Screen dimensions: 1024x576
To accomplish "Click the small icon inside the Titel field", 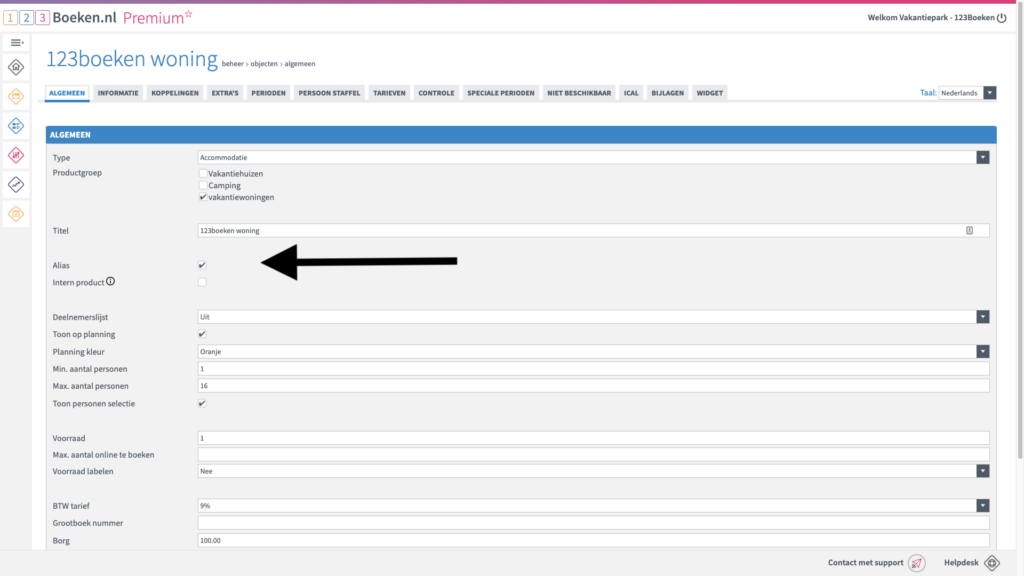I will (969, 231).
